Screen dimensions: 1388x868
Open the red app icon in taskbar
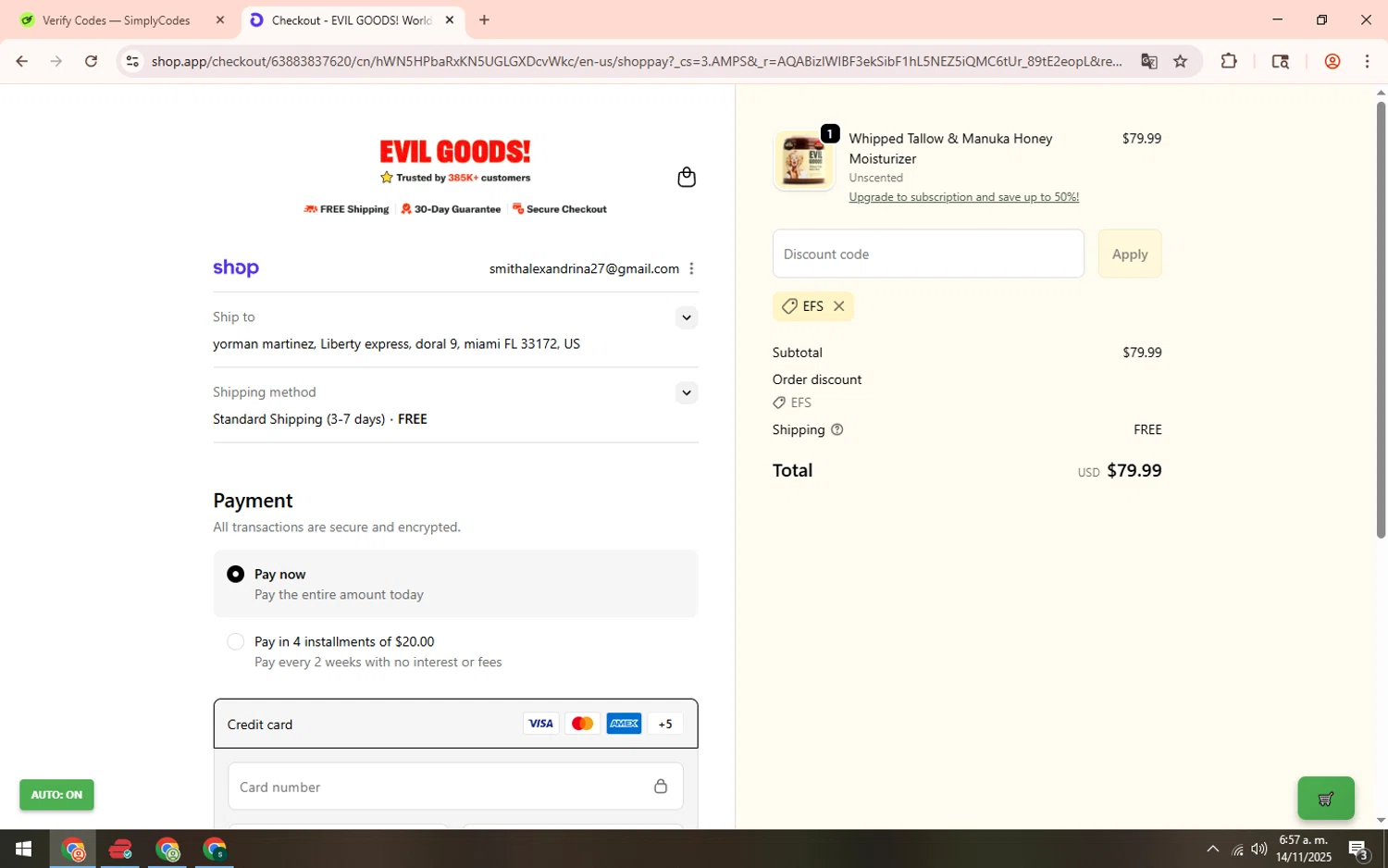pos(119,849)
